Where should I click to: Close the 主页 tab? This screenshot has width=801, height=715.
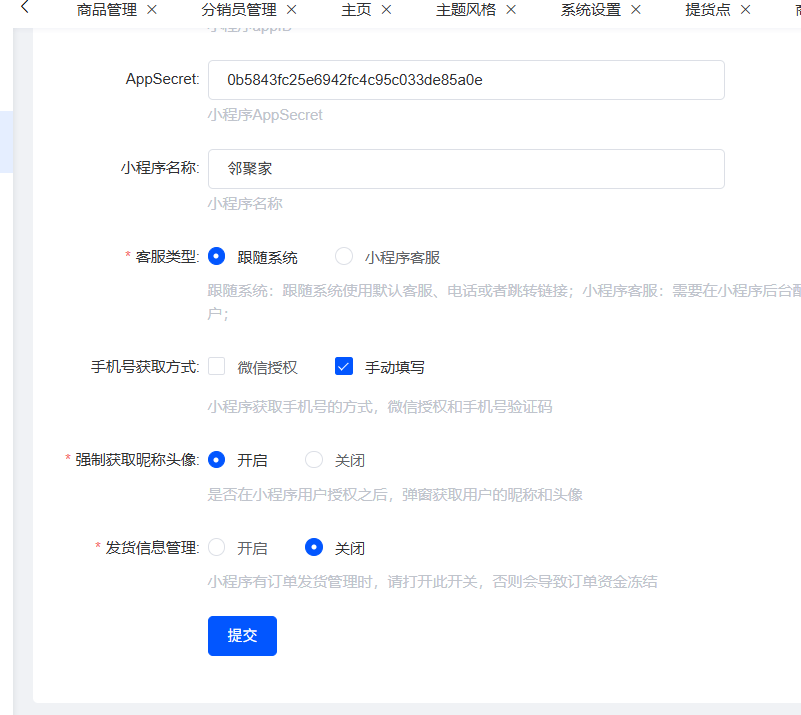(387, 10)
